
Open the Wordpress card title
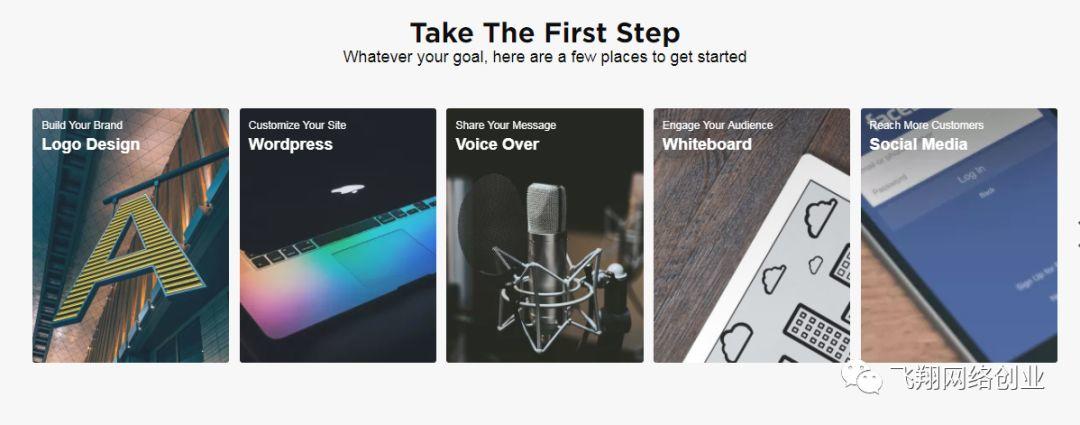(x=290, y=144)
